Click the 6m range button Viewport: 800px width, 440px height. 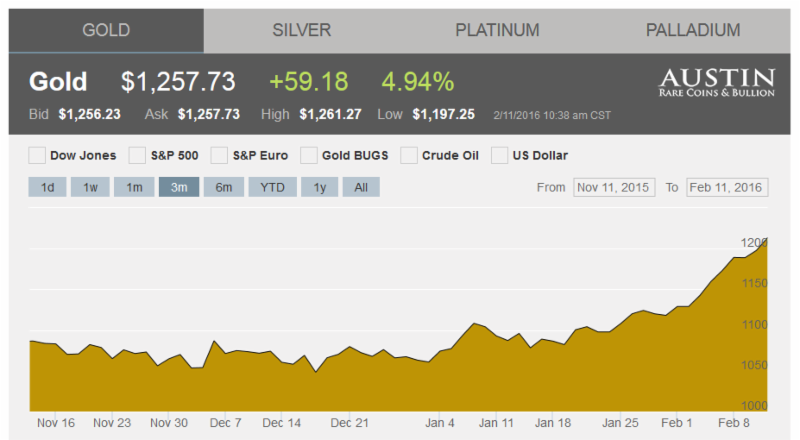pyautogui.click(x=223, y=187)
